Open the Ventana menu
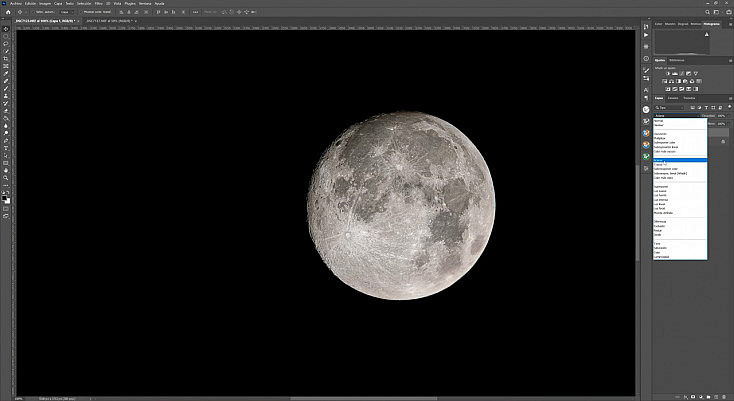Image resolution: width=734 pixels, height=401 pixels. [x=145, y=3]
